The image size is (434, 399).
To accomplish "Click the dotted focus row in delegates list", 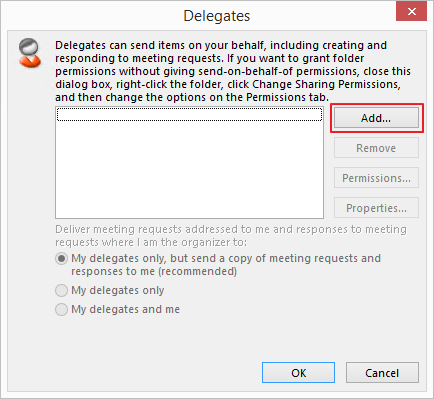I will tap(189, 114).
